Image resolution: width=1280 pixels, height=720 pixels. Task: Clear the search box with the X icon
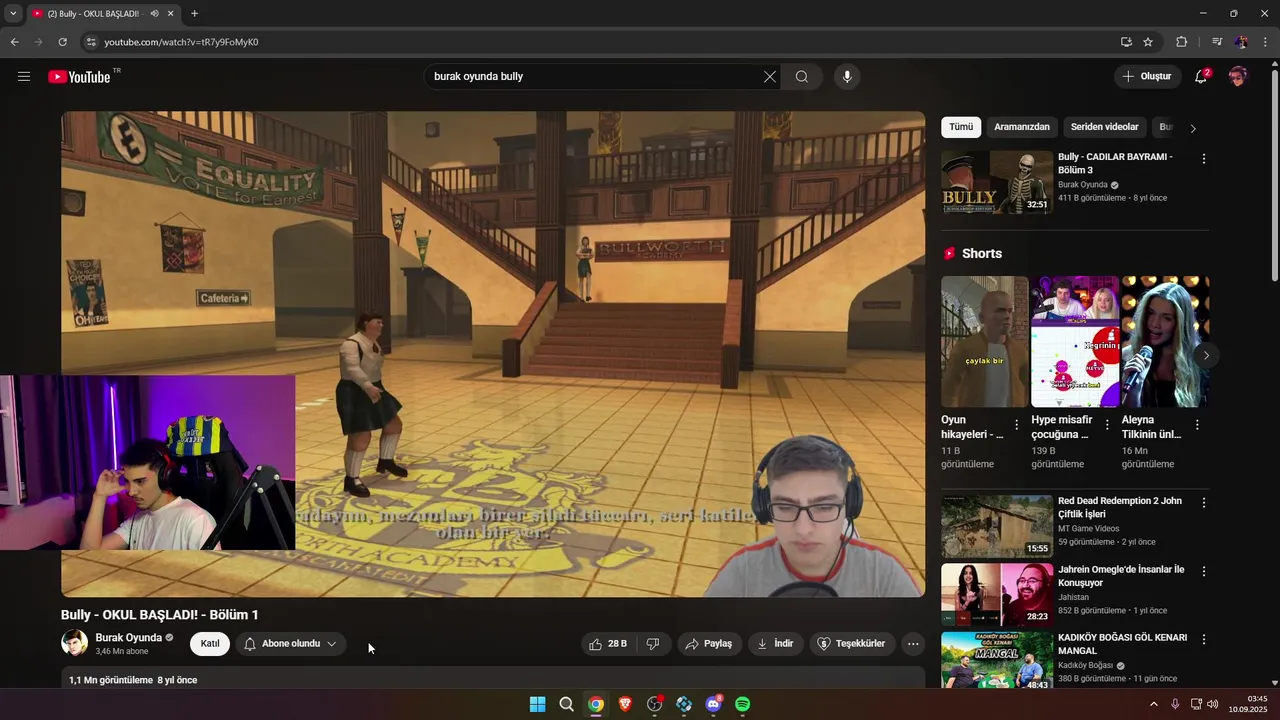coord(770,77)
